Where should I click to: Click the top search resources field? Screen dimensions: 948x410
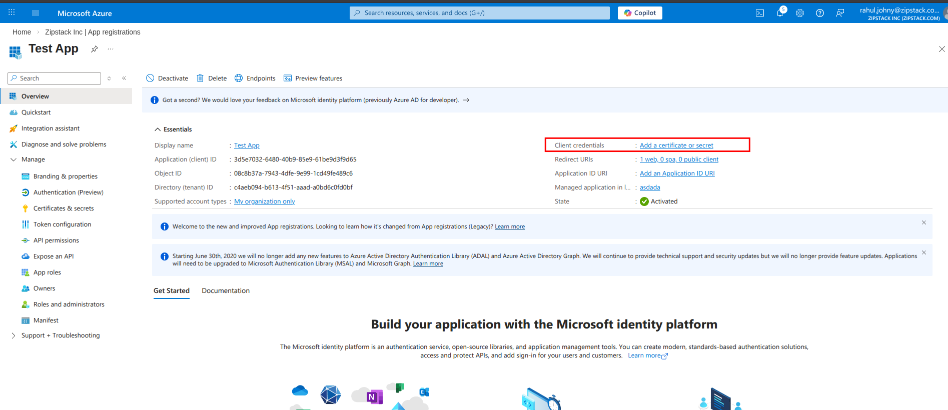(x=480, y=13)
